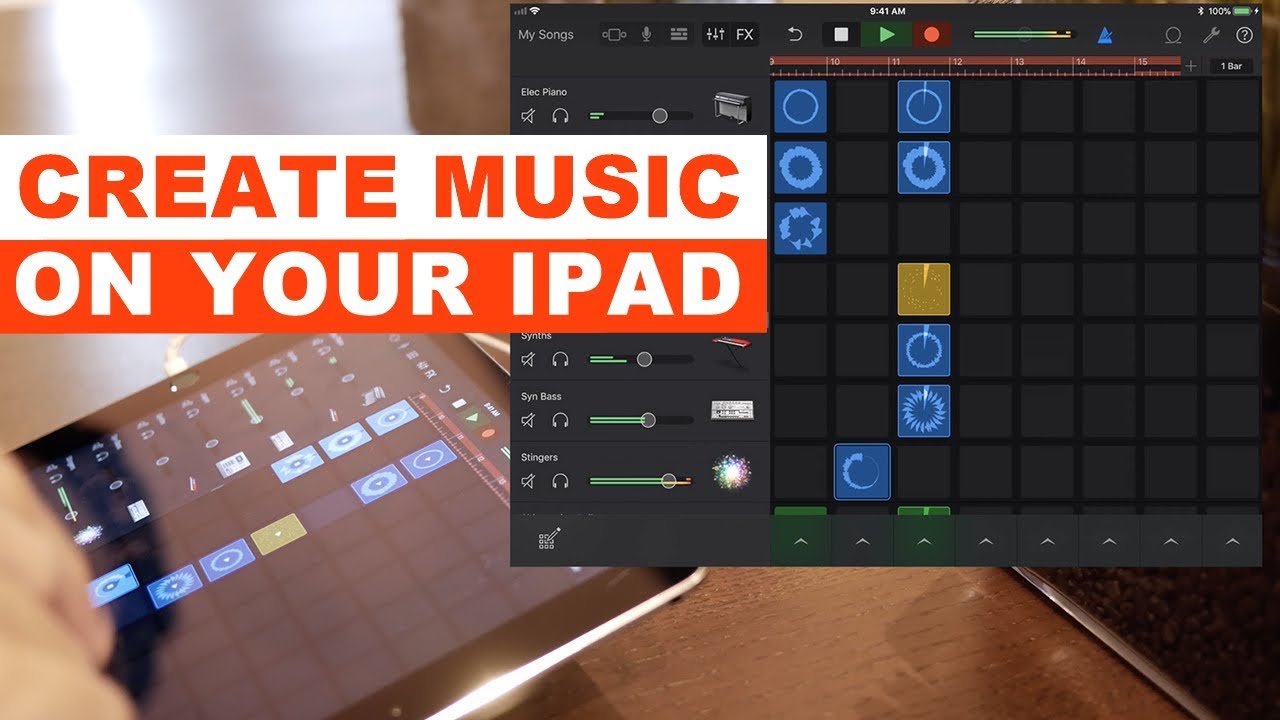This screenshot has height=720, width=1280.
Task: Solo the Syn Bass track with headphones
Action: pyautogui.click(x=560, y=420)
